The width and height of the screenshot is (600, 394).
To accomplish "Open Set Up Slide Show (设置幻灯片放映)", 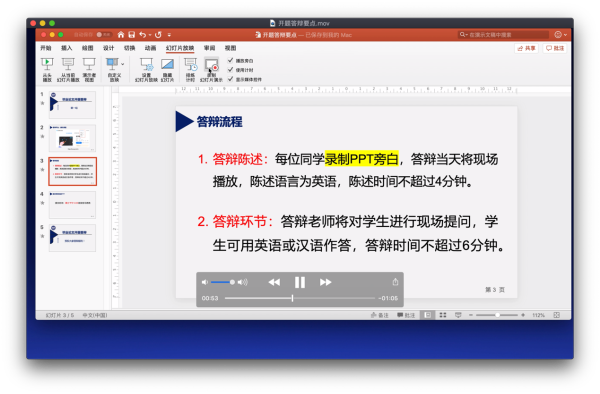I will tap(146, 69).
